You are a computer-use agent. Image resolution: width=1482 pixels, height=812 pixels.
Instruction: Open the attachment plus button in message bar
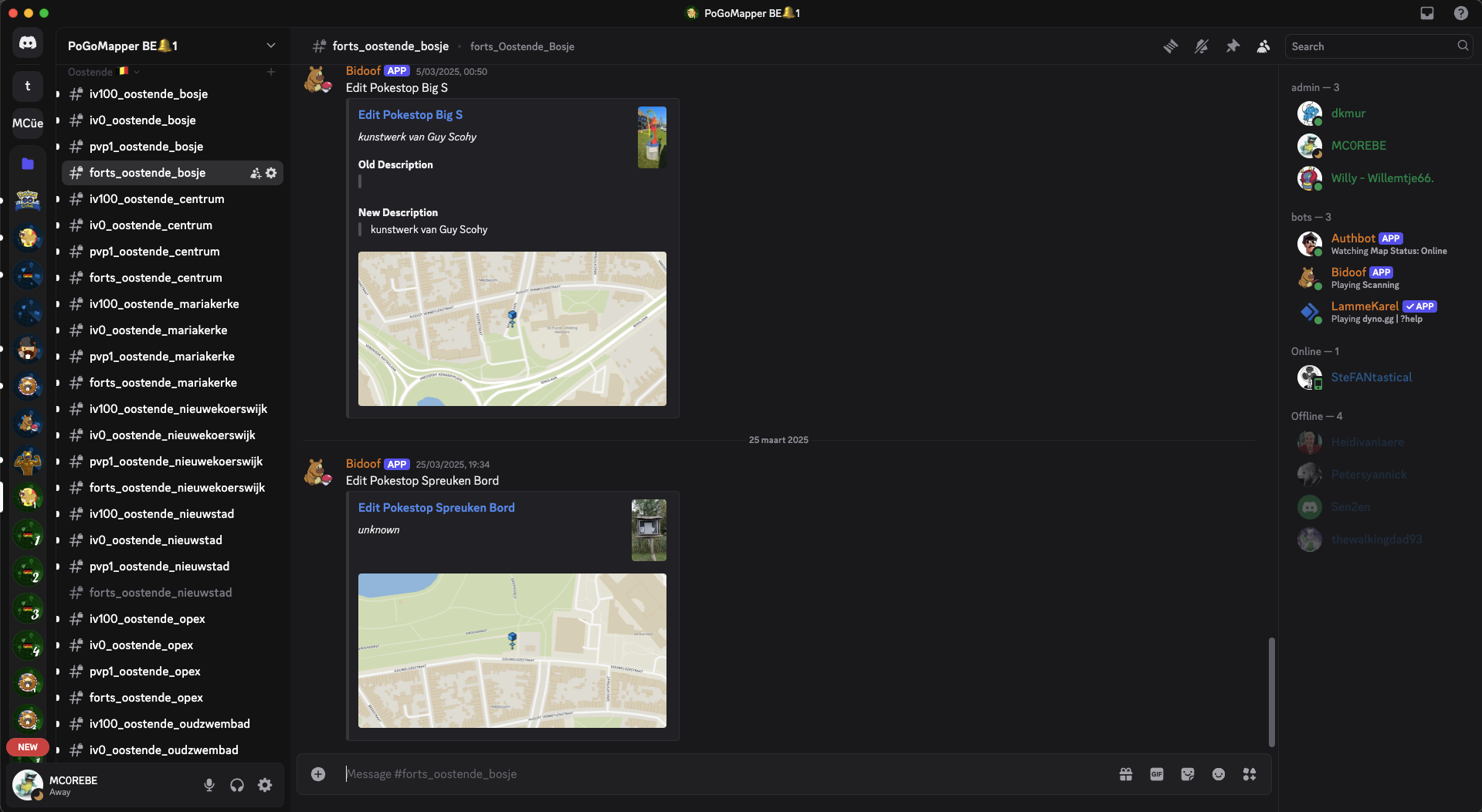318,774
